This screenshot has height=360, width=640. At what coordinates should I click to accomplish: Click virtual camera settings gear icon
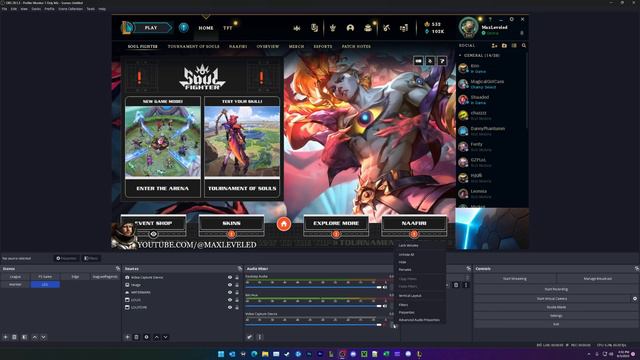pyautogui.click(x=635, y=298)
